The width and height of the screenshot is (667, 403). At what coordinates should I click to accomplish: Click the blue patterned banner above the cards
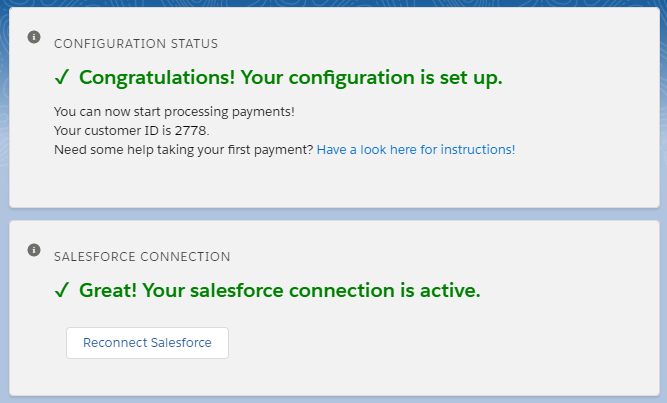coord(334,3)
